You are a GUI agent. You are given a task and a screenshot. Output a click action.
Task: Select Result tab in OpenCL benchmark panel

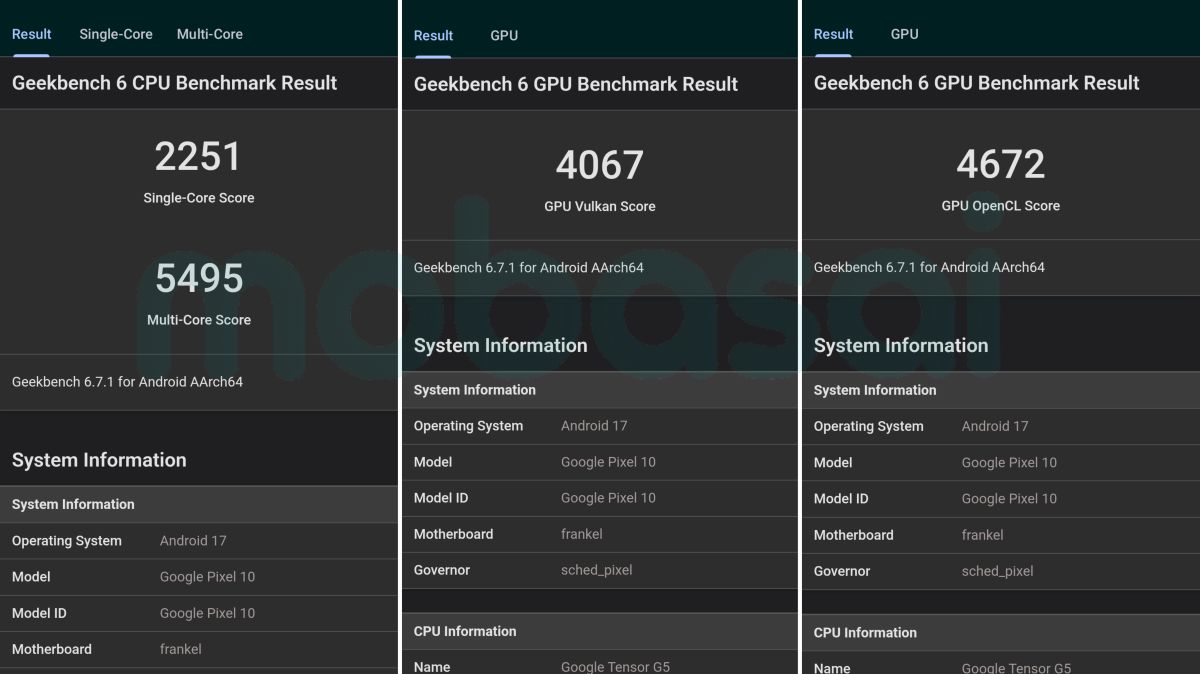[x=833, y=34]
